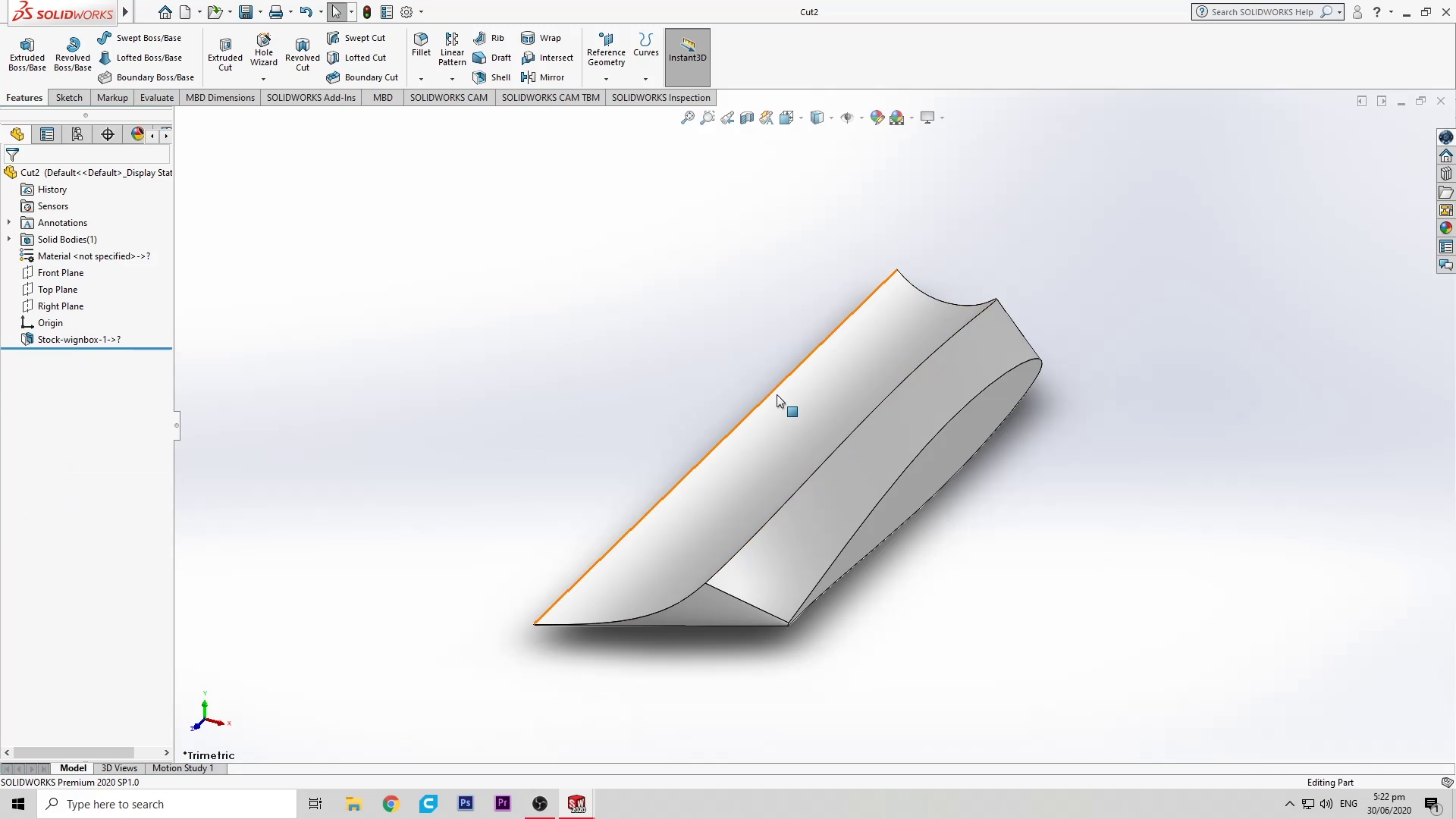The height and width of the screenshot is (819, 1456).
Task: Open the Reference Geometry tool
Action: (x=606, y=49)
